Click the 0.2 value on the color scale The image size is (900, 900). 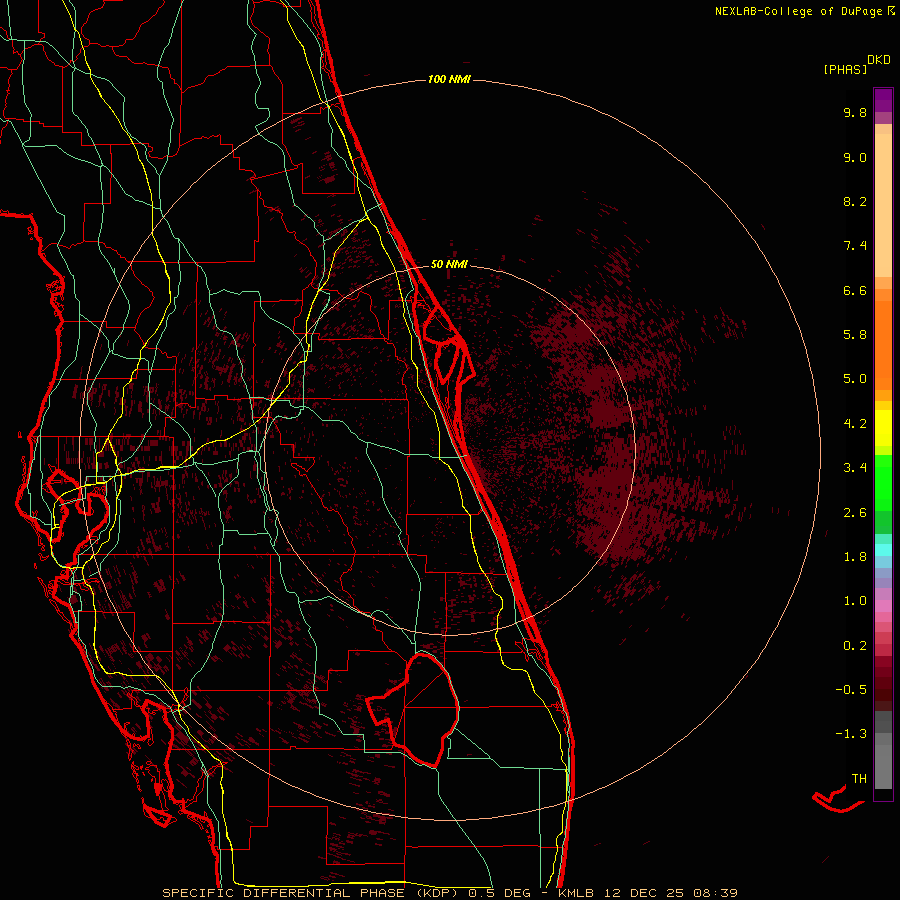(855, 646)
